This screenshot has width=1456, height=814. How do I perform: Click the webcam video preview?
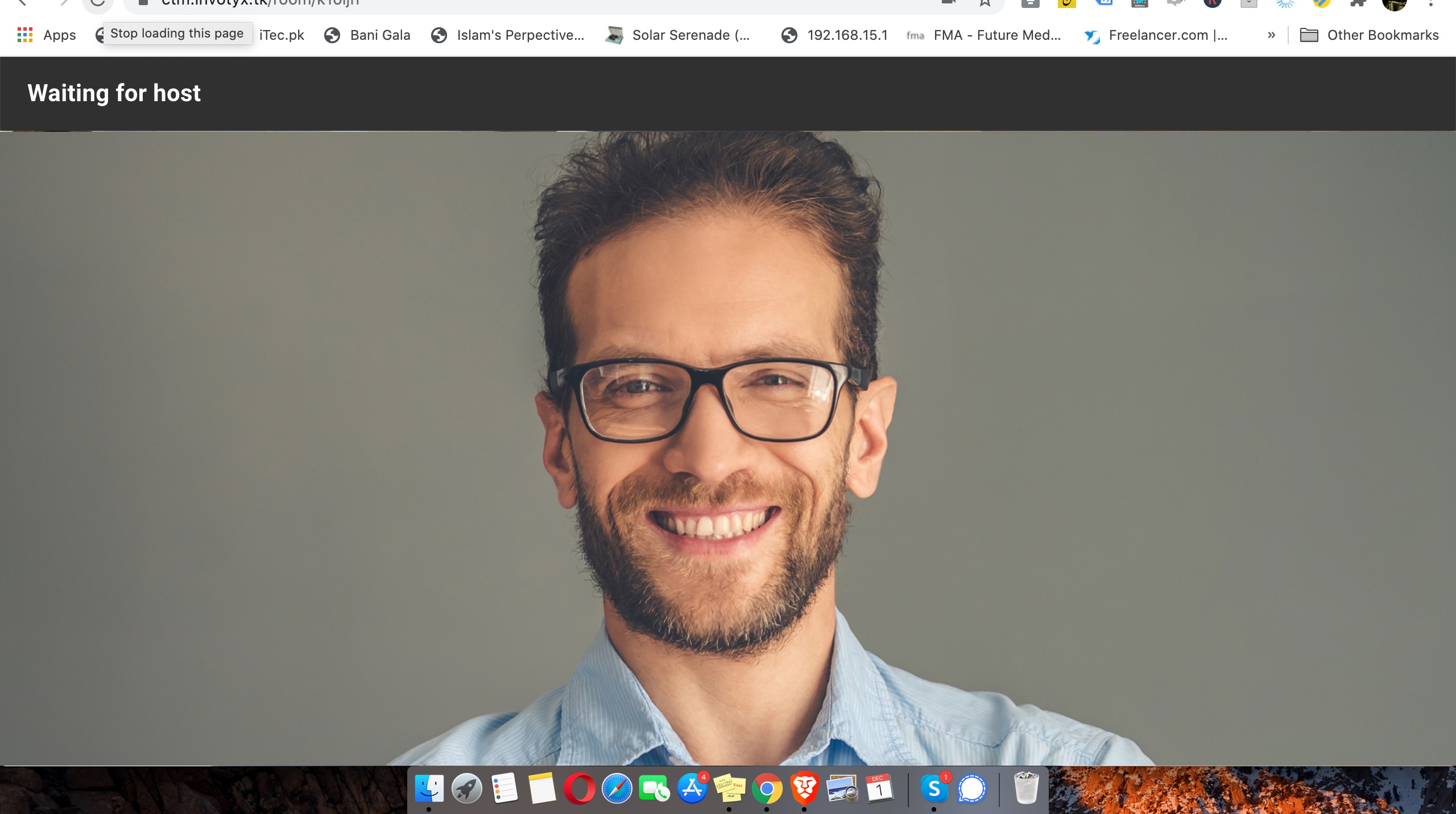(x=728, y=448)
